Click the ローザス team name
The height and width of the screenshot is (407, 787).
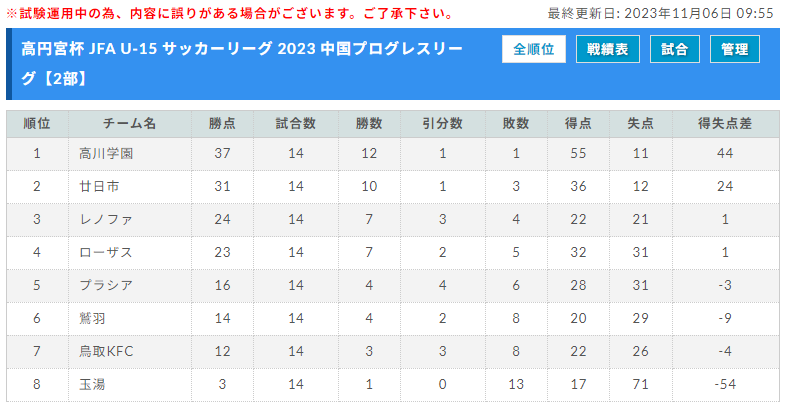[x=105, y=252]
